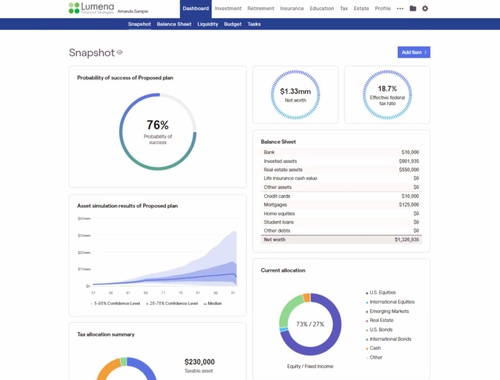Toggle International Equities legend entry

click(x=390, y=302)
